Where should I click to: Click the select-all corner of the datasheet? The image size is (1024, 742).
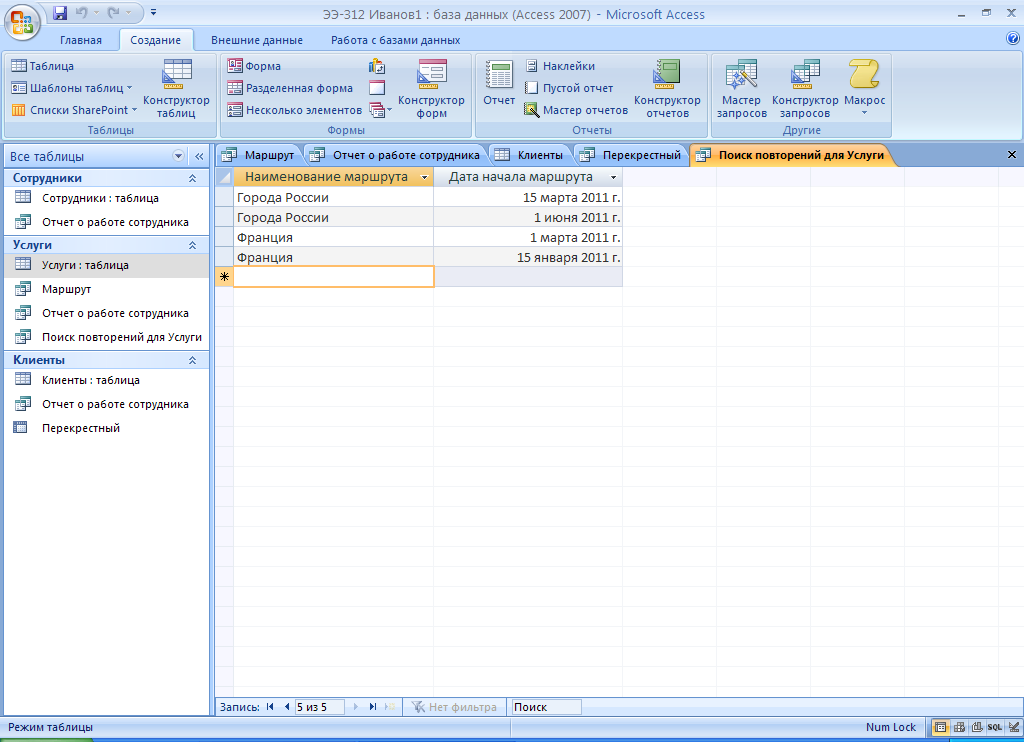click(x=224, y=177)
